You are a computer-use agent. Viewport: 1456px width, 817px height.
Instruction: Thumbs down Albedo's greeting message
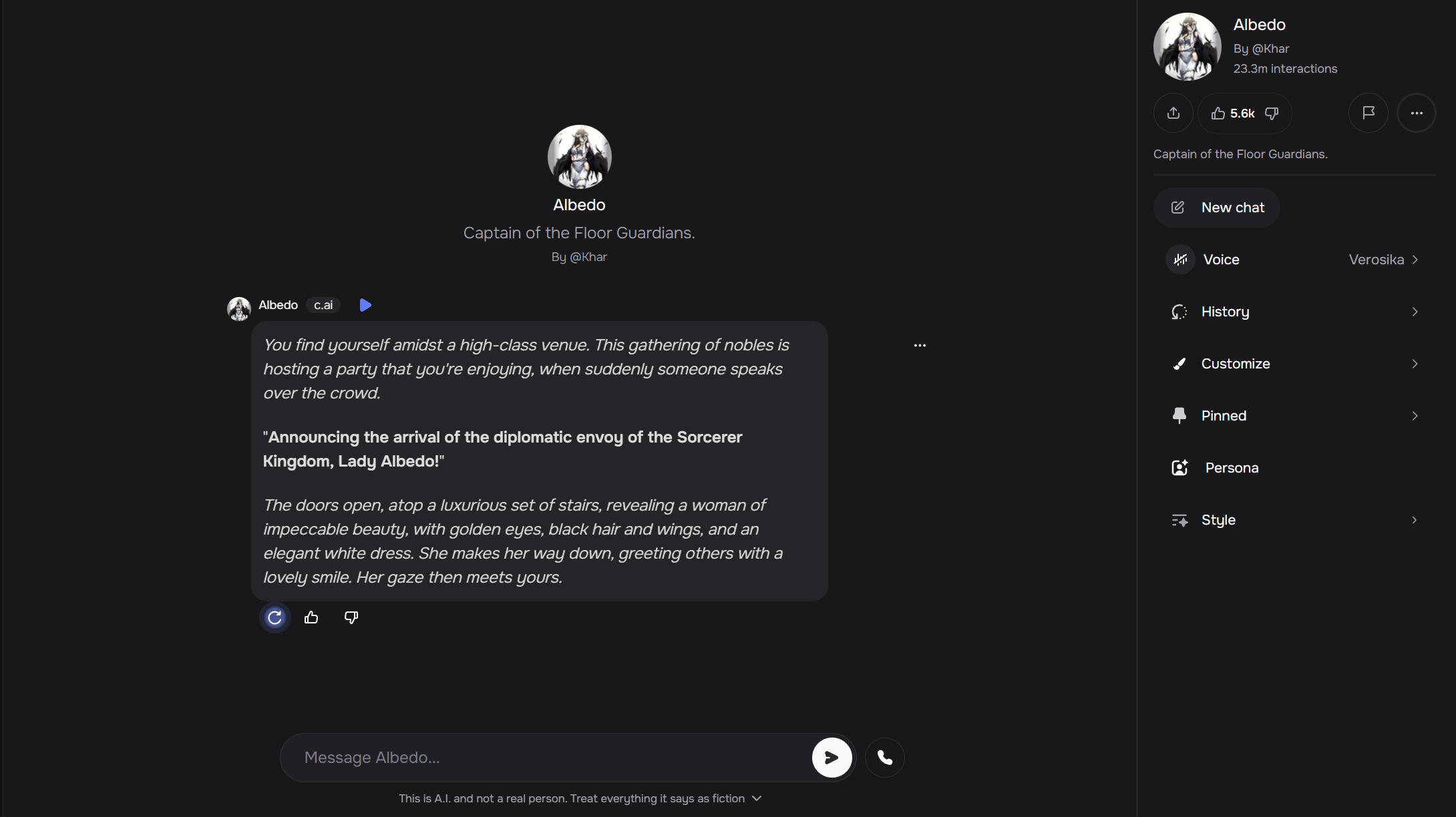[351, 617]
